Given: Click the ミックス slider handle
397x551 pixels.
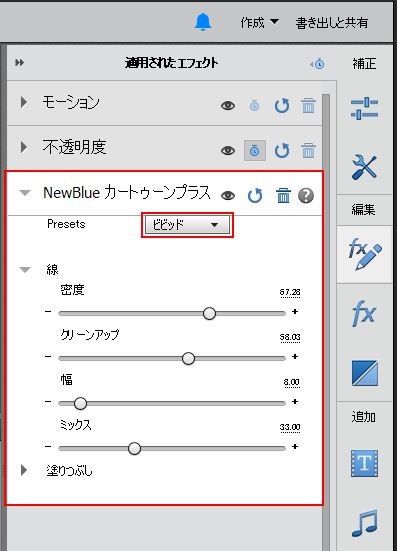Looking at the screenshot, I should pyautogui.click(x=134, y=448).
